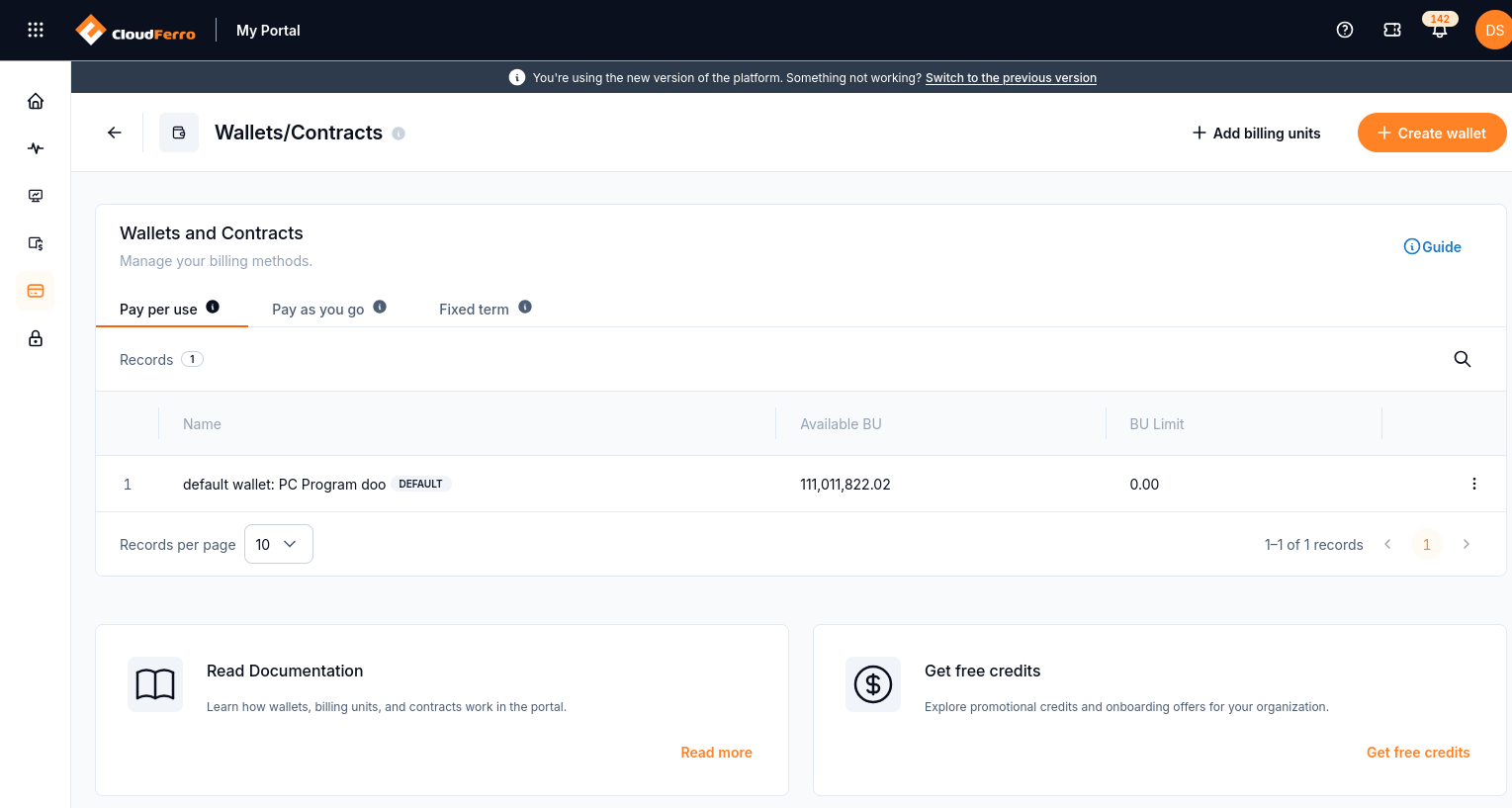Open the monitor dashboard sidebar icon
This screenshot has width=1512, height=808.
click(36, 196)
